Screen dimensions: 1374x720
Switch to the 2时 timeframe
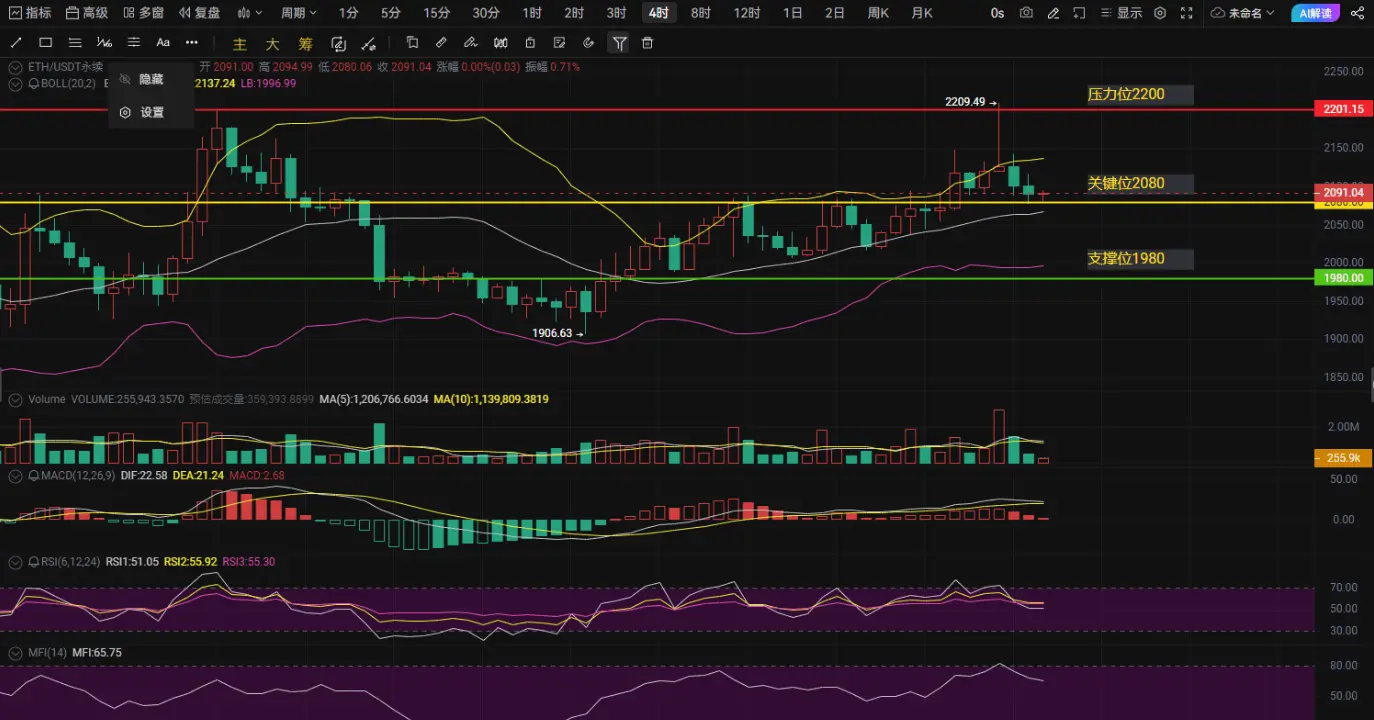coord(574,13)
